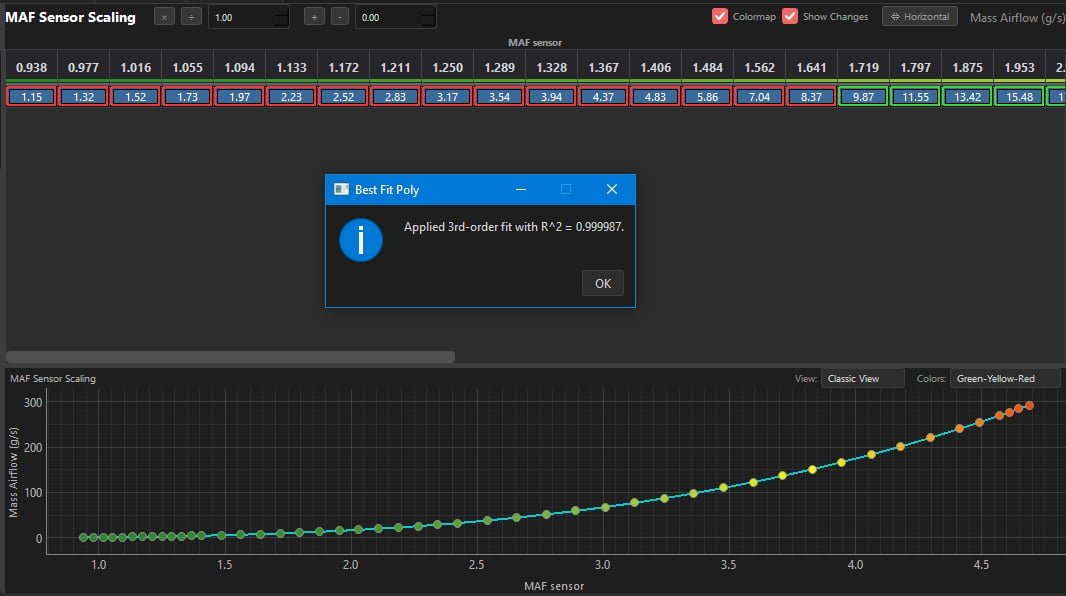Select the cell with value 1.32
The image size is (1066, 596).
pos(84,97)
